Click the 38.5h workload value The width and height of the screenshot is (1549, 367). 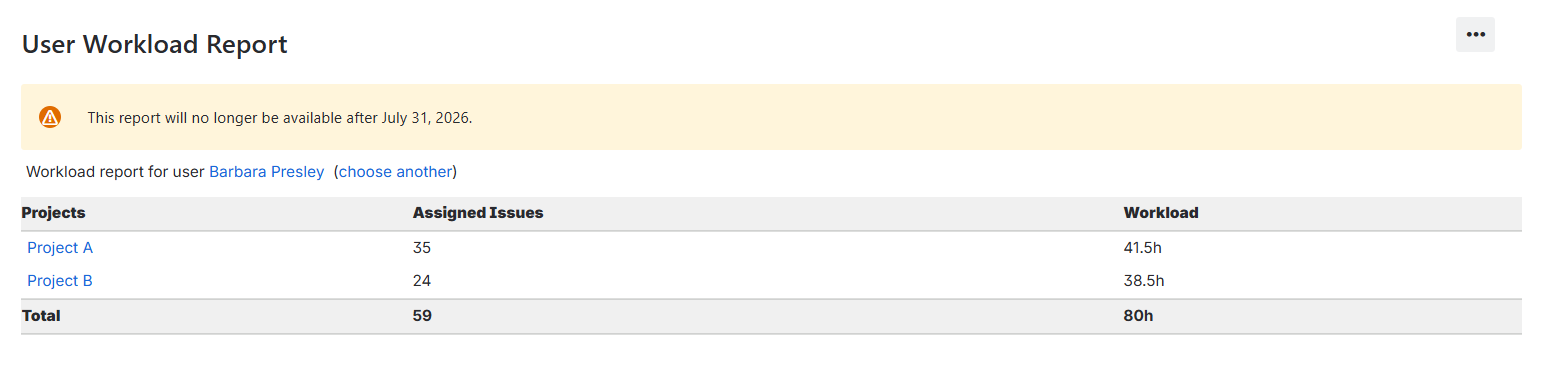click(x=1144, y=281)
